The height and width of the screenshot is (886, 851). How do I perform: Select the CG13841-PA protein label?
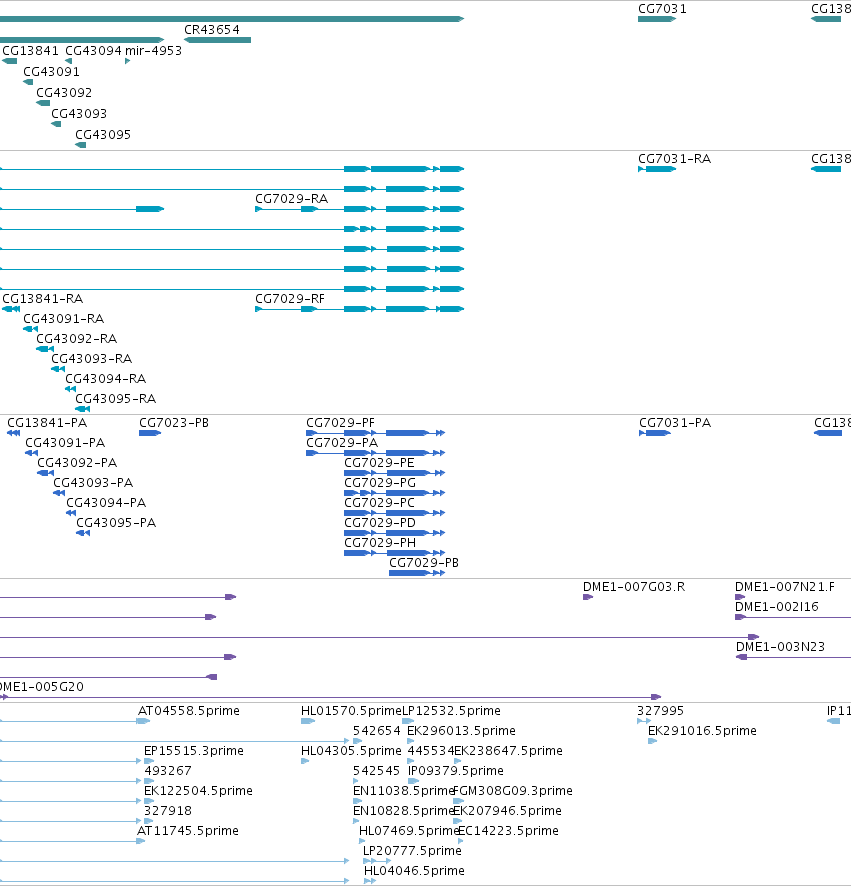pos(47,423)
